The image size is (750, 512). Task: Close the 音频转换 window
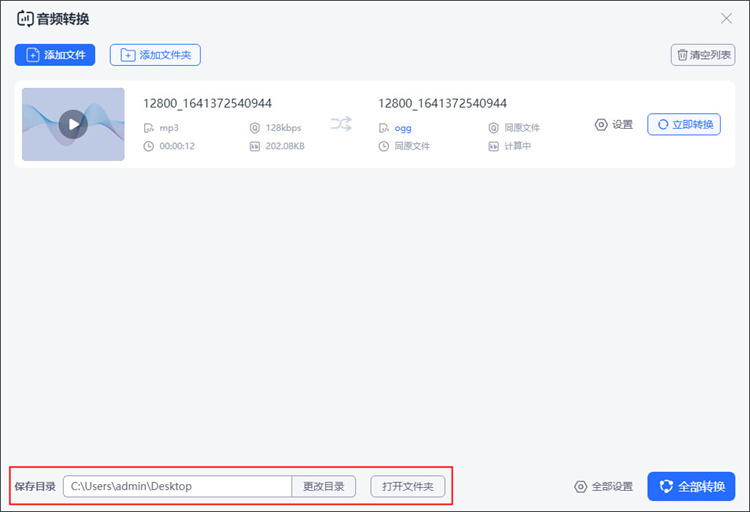pyautogui.click(x=727, y=19)
